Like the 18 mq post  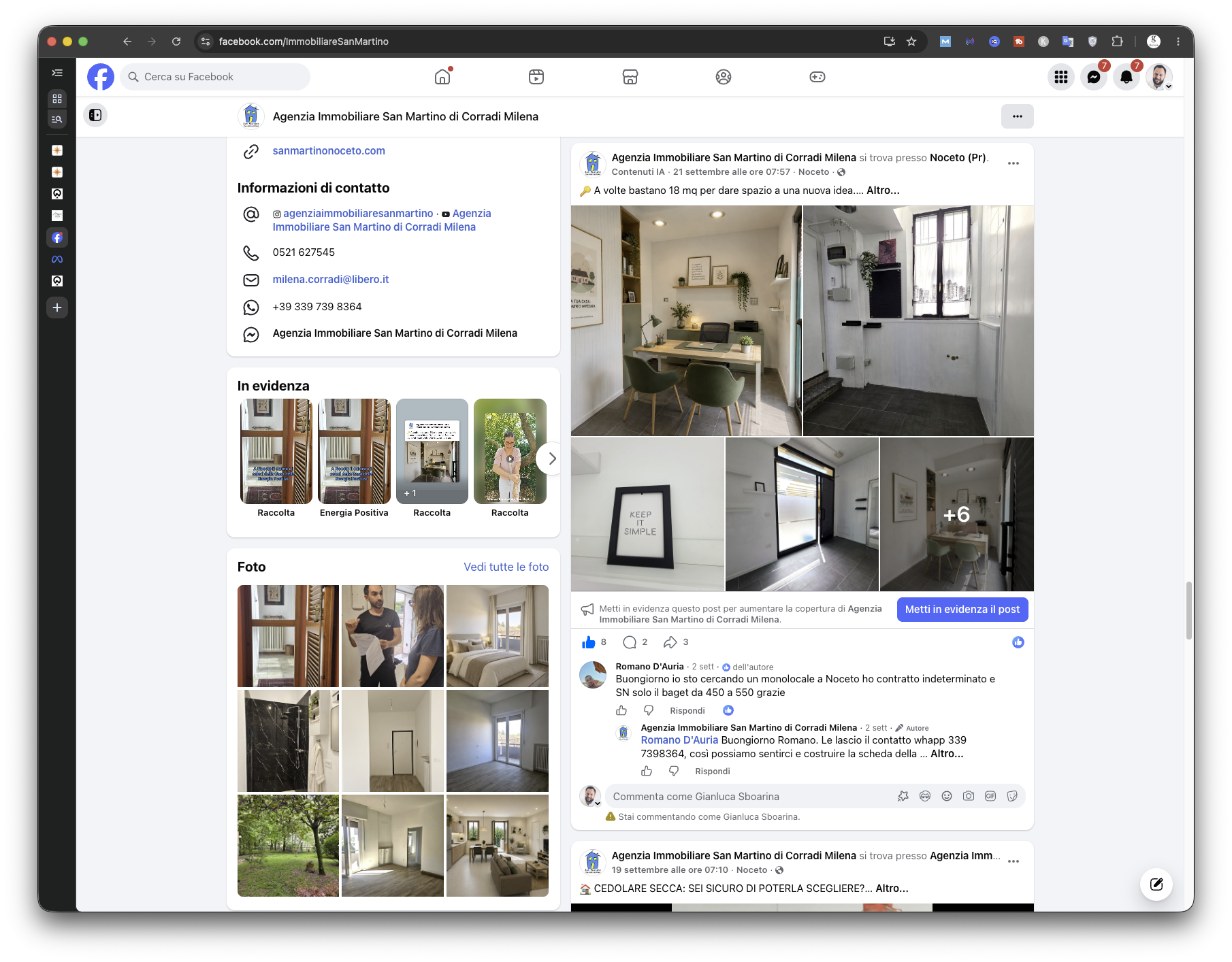click(x=589, y=642)
